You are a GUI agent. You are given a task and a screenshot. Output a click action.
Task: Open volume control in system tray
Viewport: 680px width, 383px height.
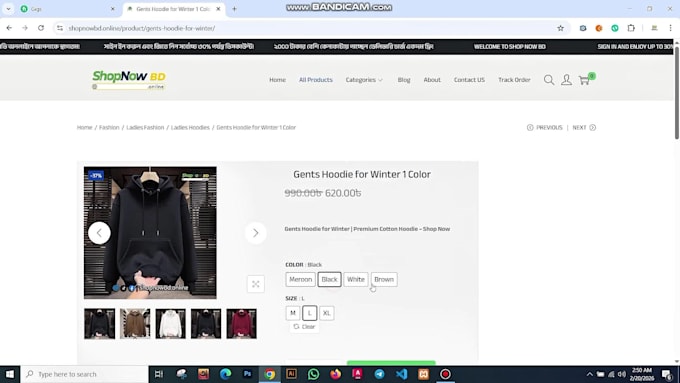click(x=622, y=374)
